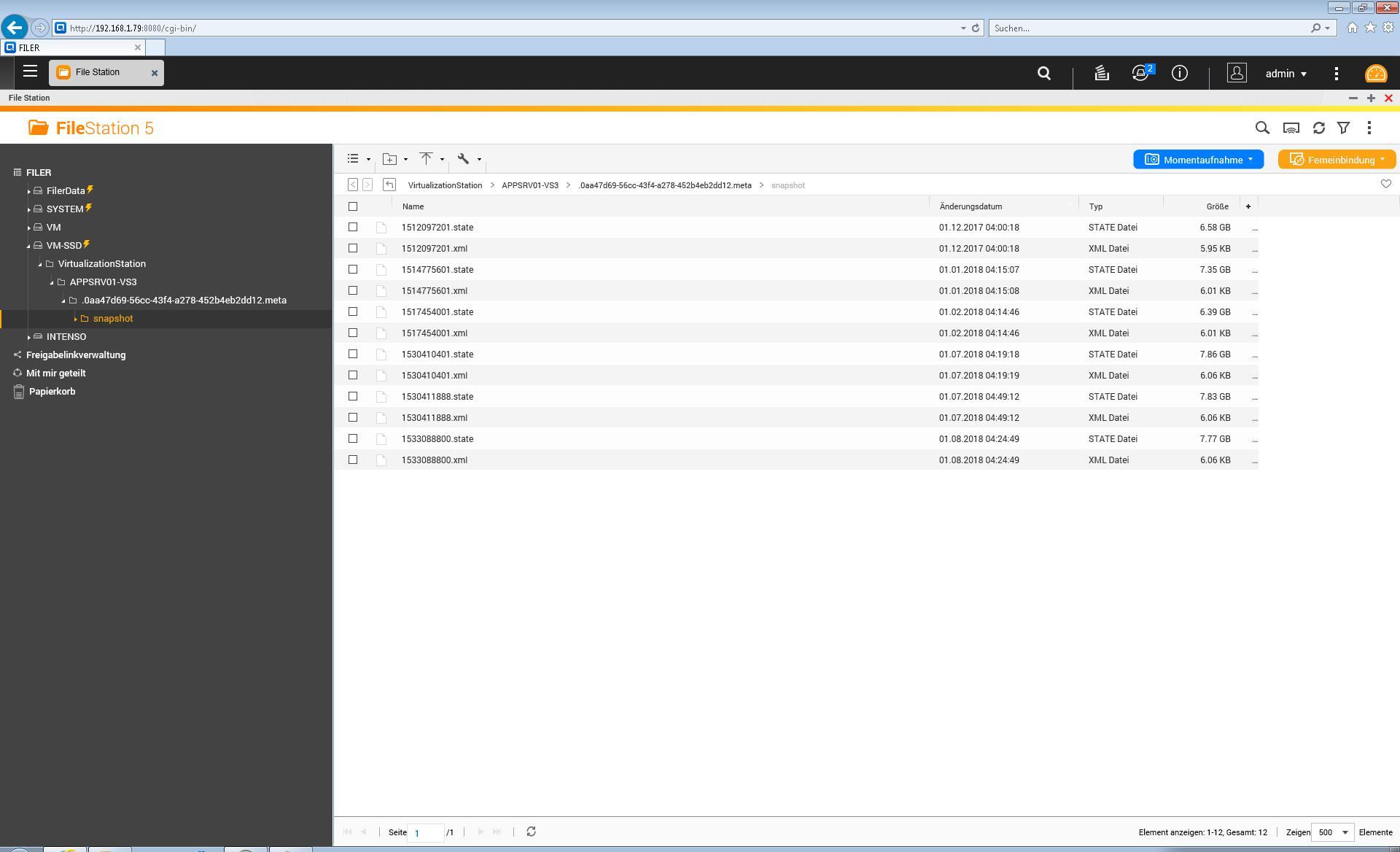Sort by the Änderungsdatum column header

pos(971,206)
